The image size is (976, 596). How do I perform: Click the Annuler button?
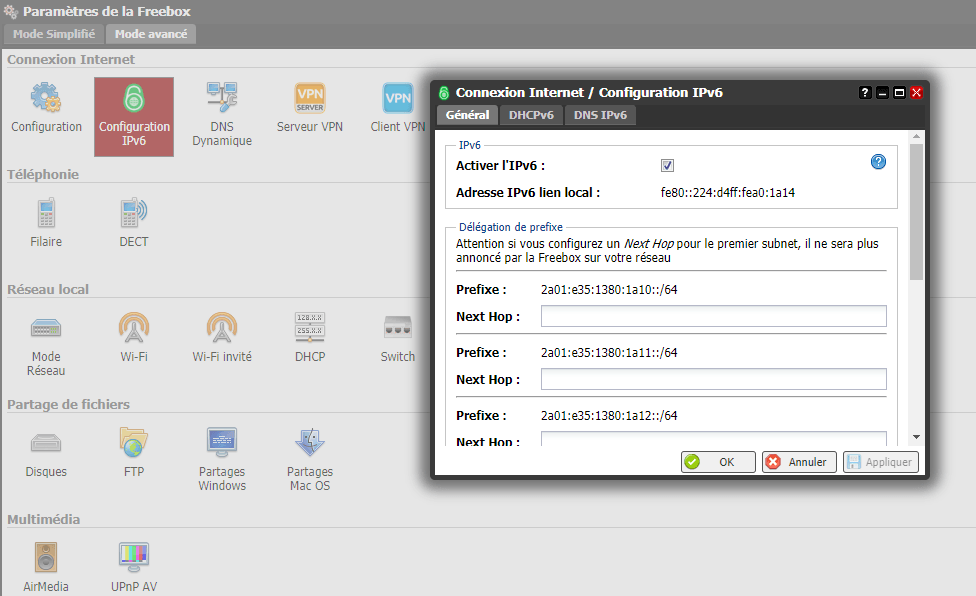pos(799,462)
